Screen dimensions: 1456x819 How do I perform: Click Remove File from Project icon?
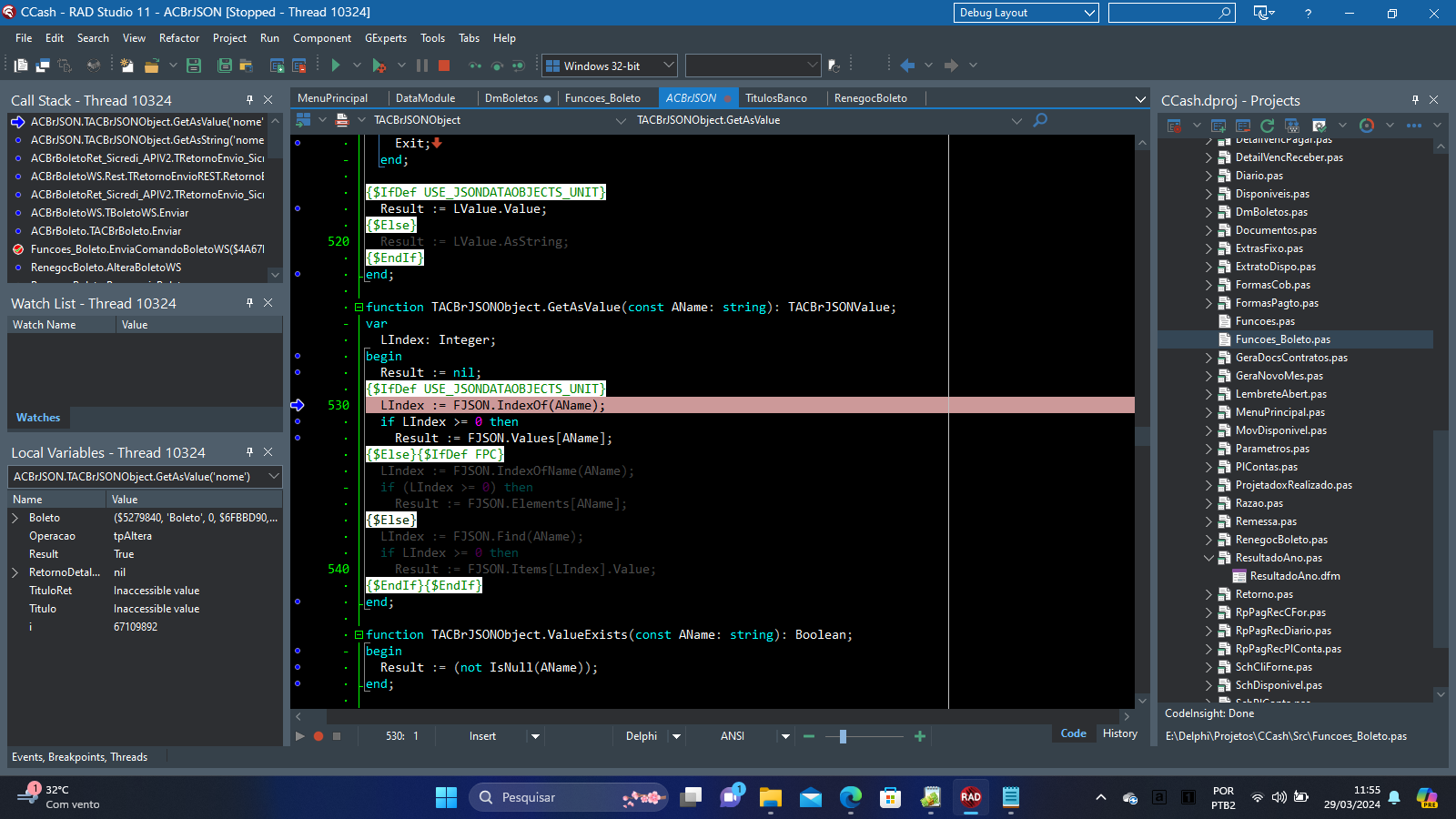point(298,66)
